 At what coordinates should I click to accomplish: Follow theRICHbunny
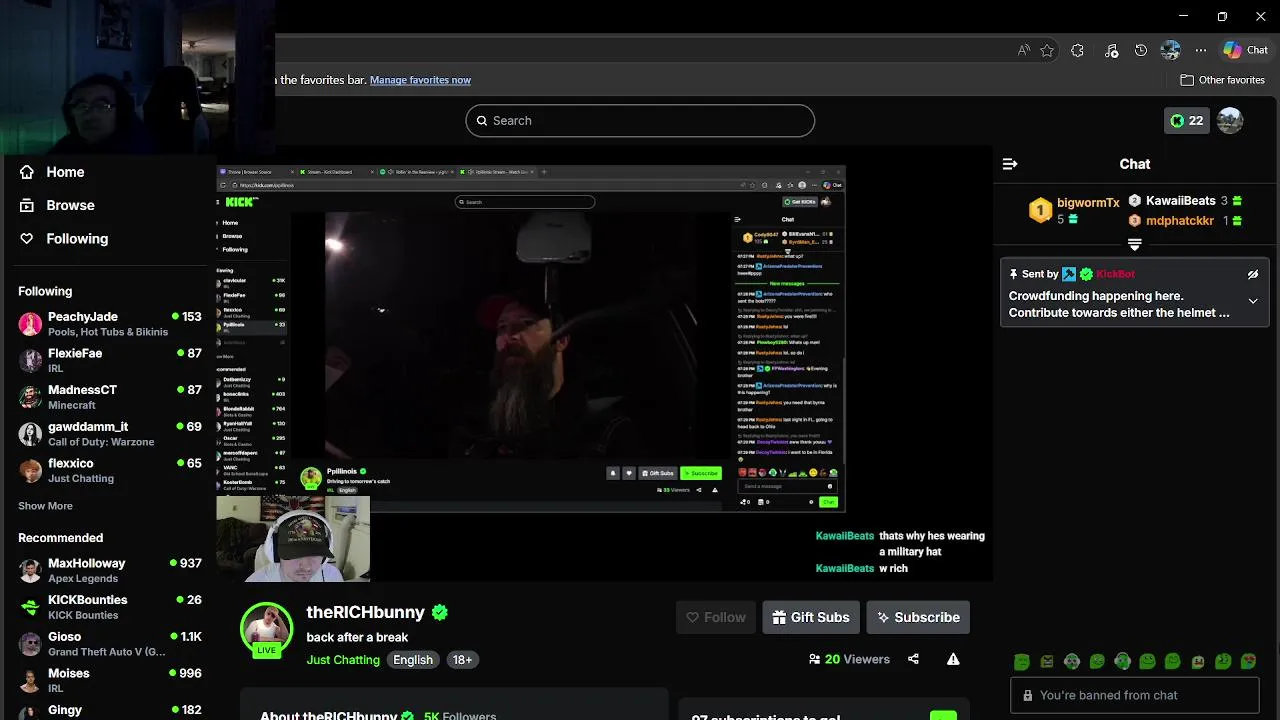tap(716, 617)
